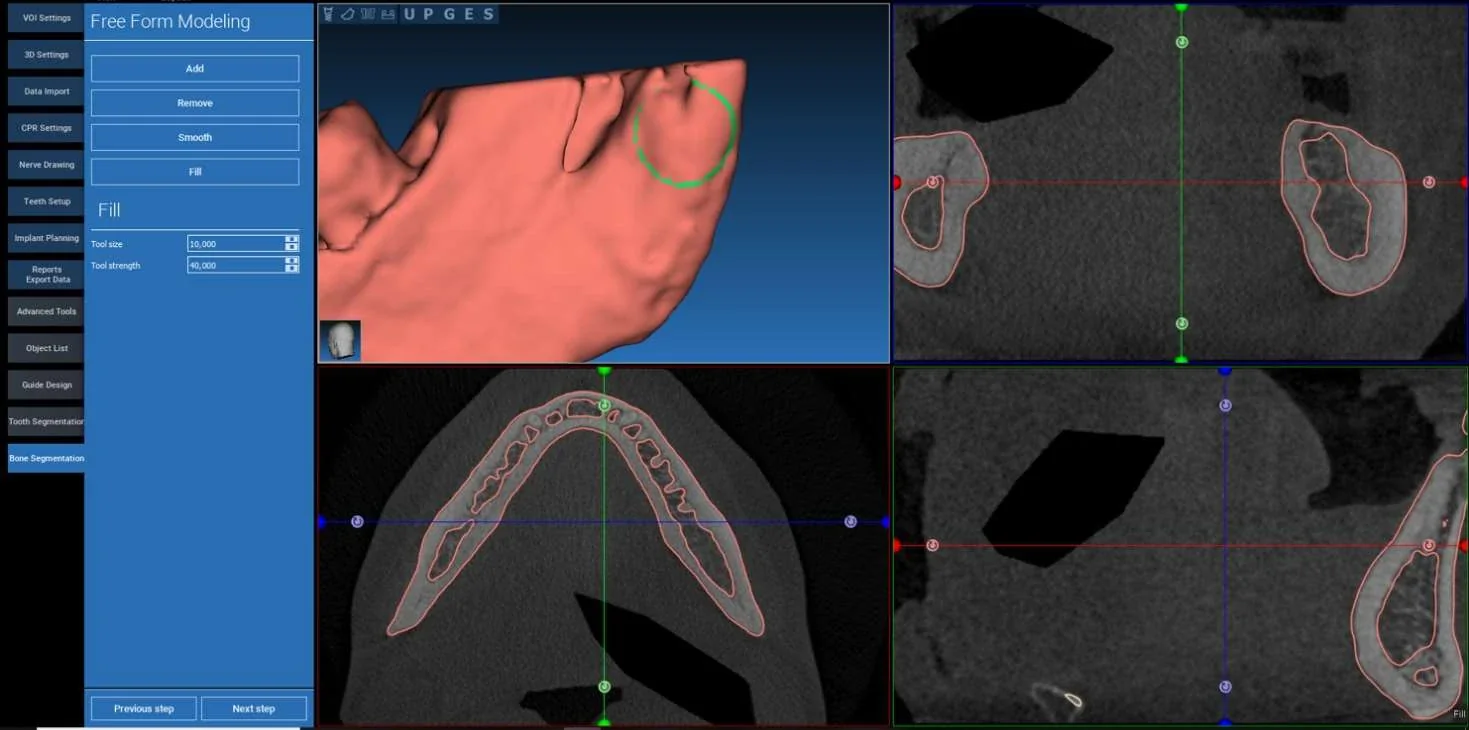Increase Tool size with the up arrow

tap(291, 240)
